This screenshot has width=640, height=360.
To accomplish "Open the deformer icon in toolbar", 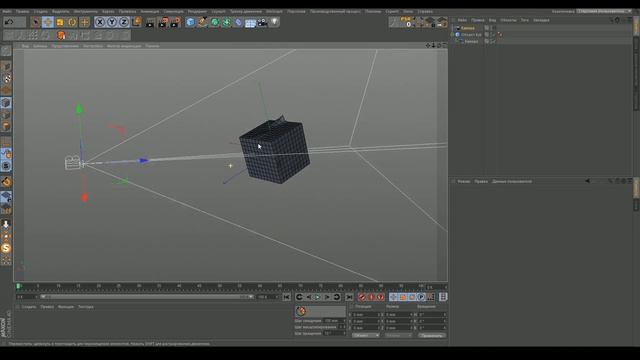I will coord(238,22).
